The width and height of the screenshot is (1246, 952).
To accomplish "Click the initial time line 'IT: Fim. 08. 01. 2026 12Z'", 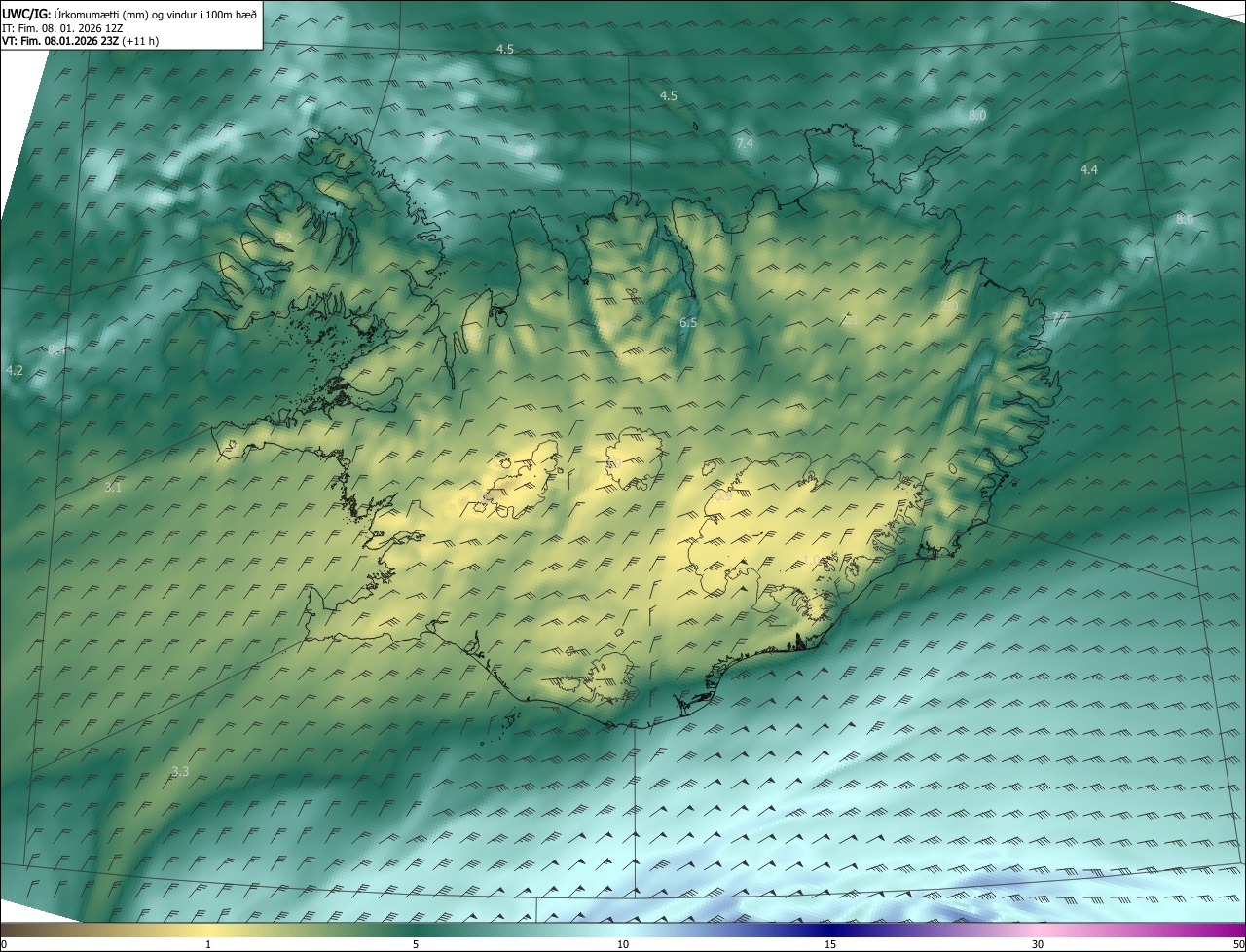I will pos(61,28).
